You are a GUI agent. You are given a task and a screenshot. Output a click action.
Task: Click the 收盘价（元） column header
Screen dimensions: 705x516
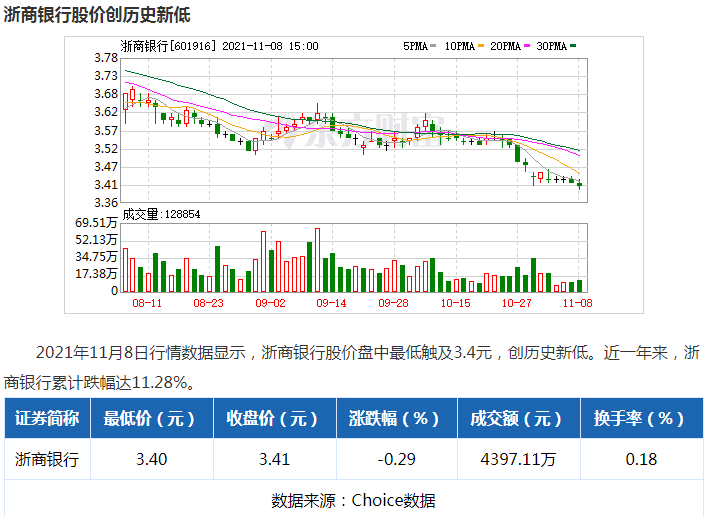coord(274,418)
